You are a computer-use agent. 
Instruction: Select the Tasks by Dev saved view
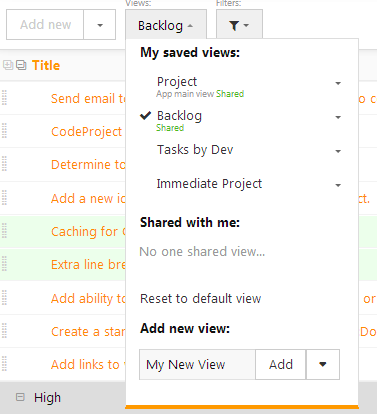(x=195, y=150)
